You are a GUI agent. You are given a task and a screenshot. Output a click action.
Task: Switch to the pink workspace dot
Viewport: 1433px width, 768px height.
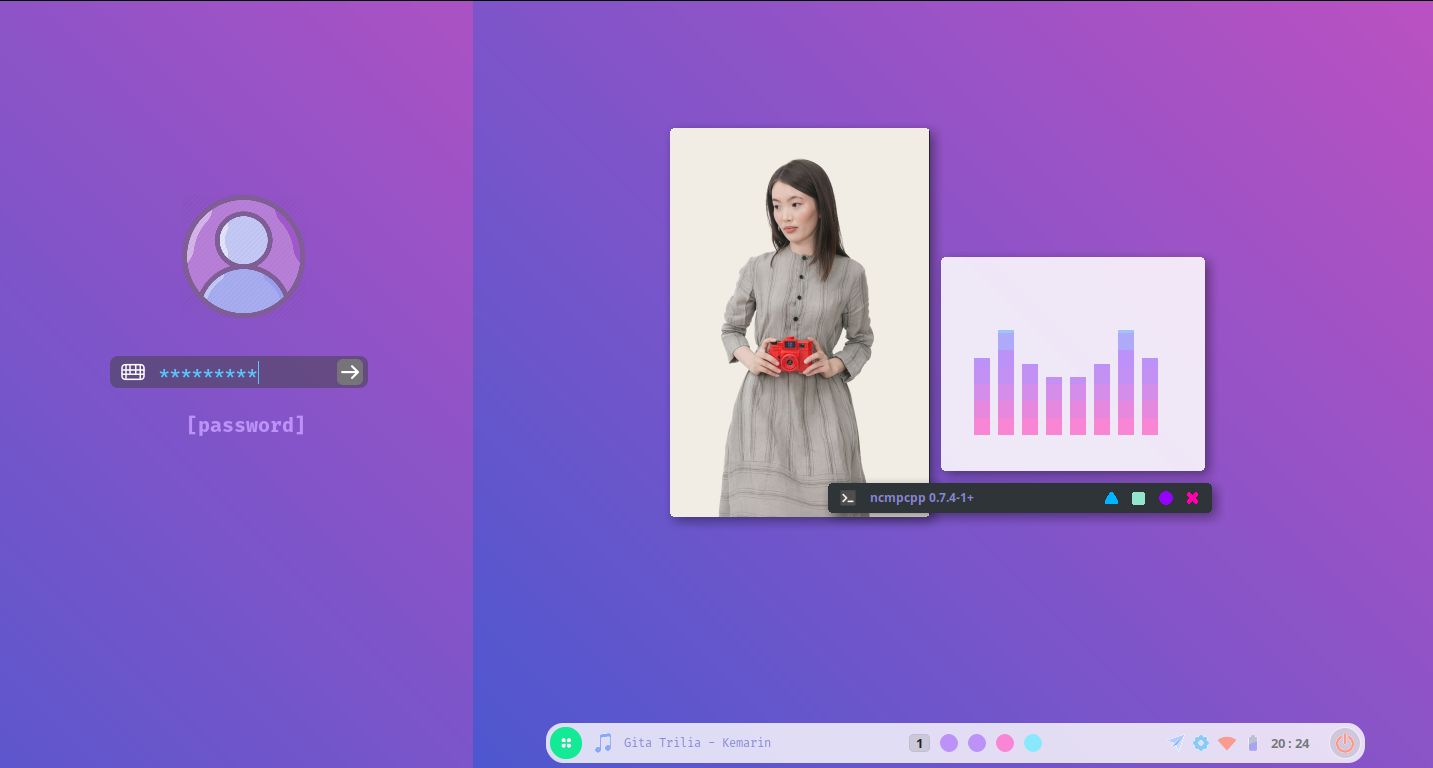pyautogui.click(x=1005, y=743)
